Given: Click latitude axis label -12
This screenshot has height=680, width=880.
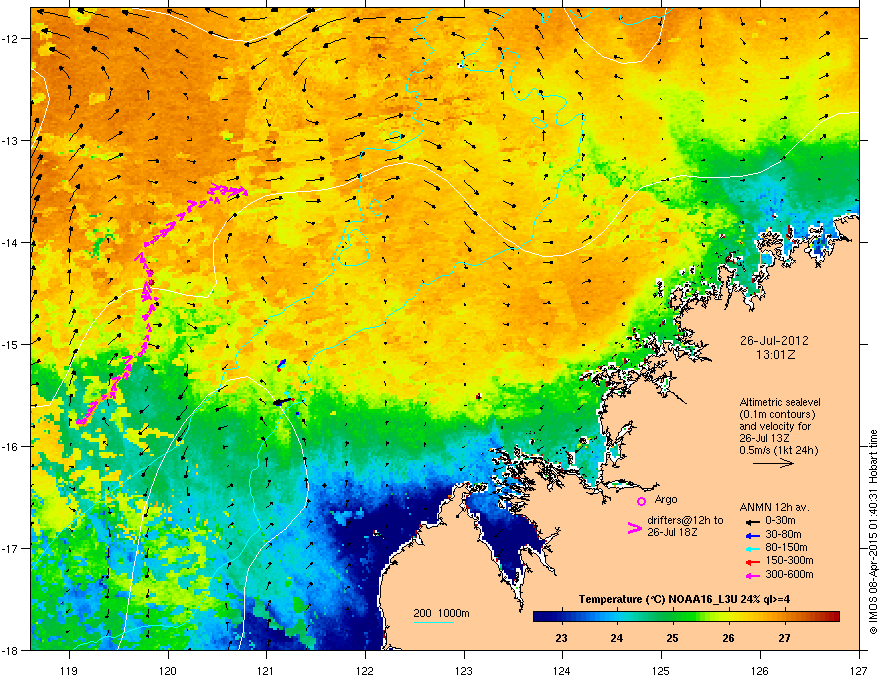Looking at the screenshot, I should click(11, 38).
